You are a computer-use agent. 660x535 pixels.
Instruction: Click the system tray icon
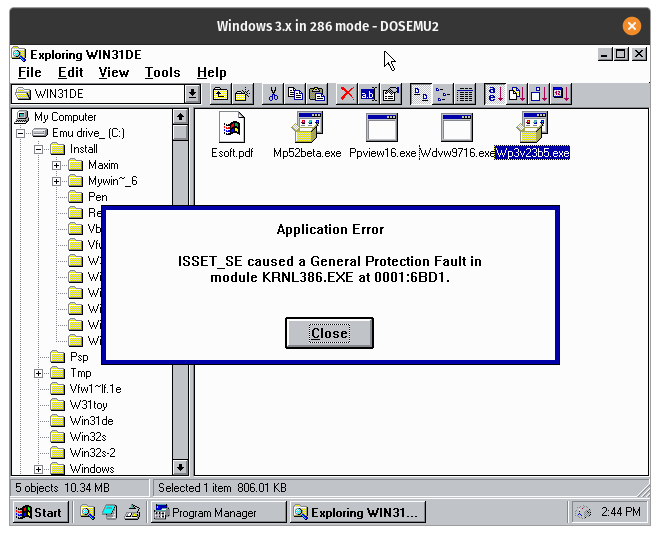click(x=584, y=512)
